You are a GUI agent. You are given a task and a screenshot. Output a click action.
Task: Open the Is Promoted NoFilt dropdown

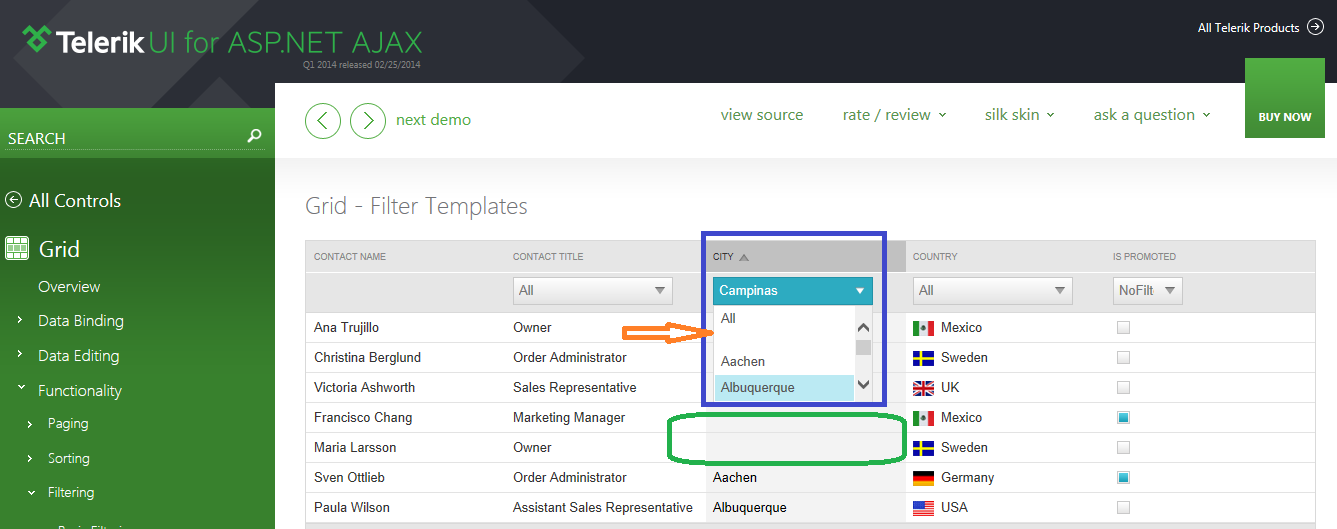tap(1148, 291)
